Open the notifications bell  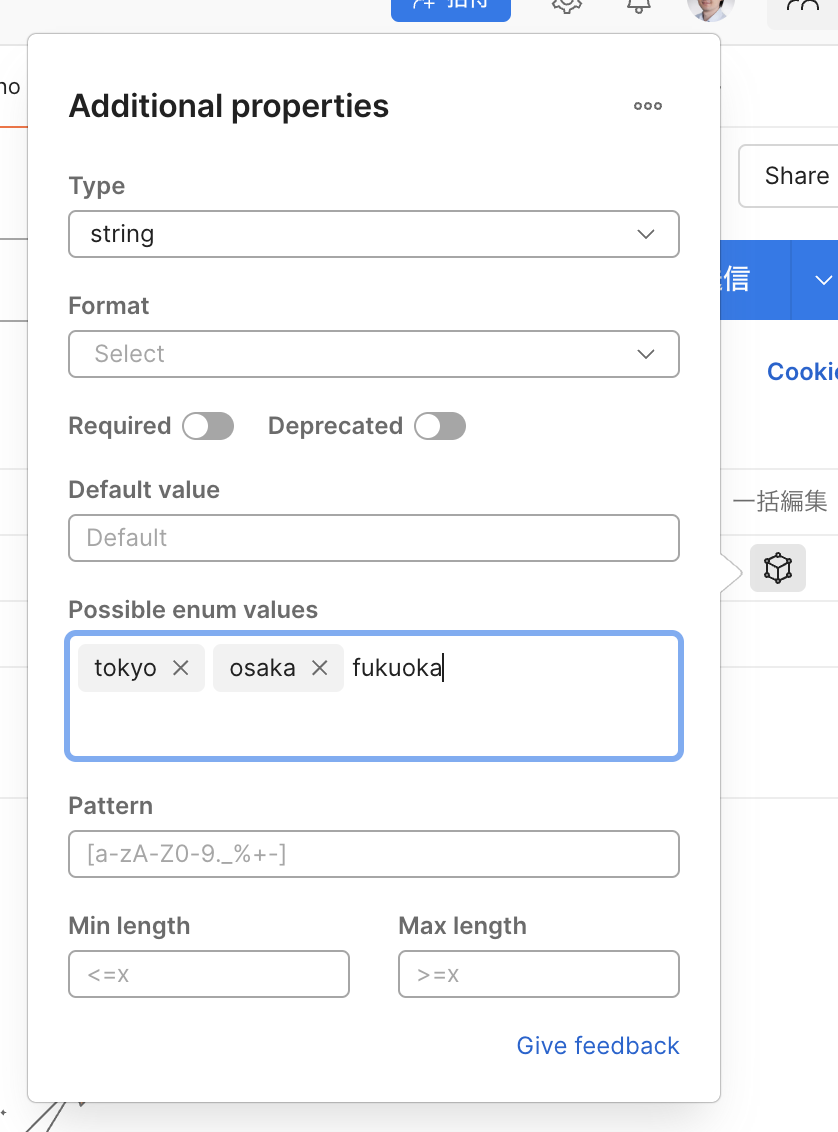tap(638, 5)
